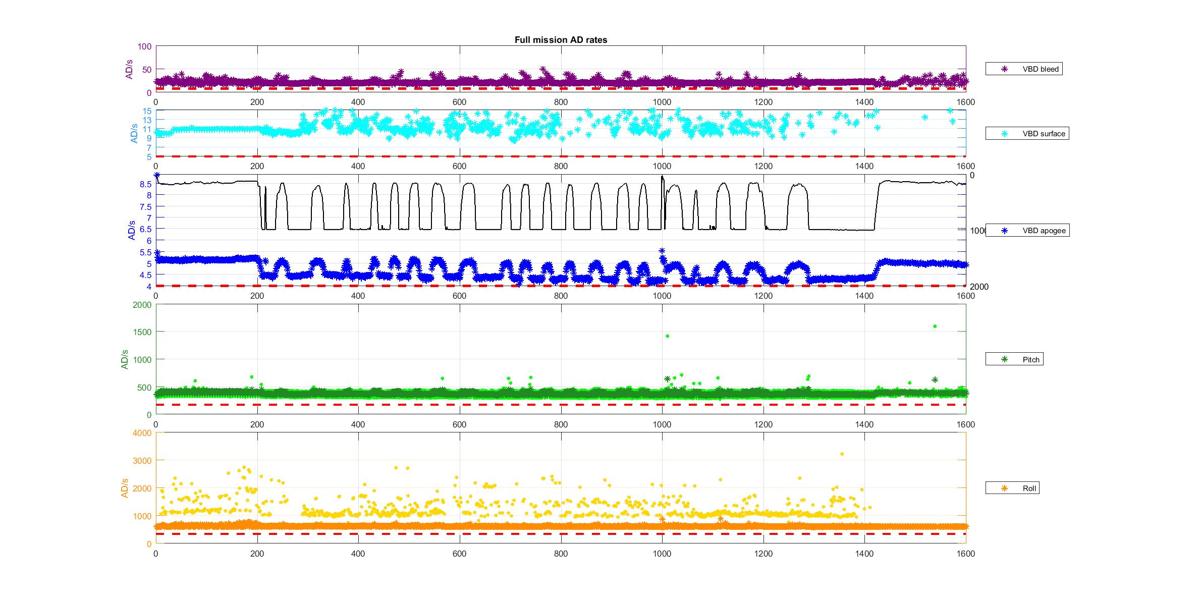The image size is (1200, 611).
Task: Click the purple asterisk marker in VBD bleed legend
Action: [1003, 69]
